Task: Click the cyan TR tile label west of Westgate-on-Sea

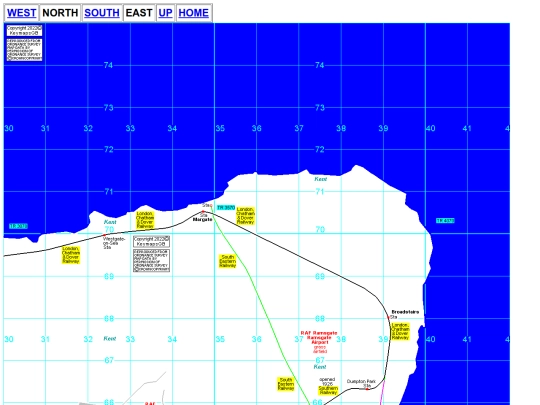Action: tap(18, 226)
